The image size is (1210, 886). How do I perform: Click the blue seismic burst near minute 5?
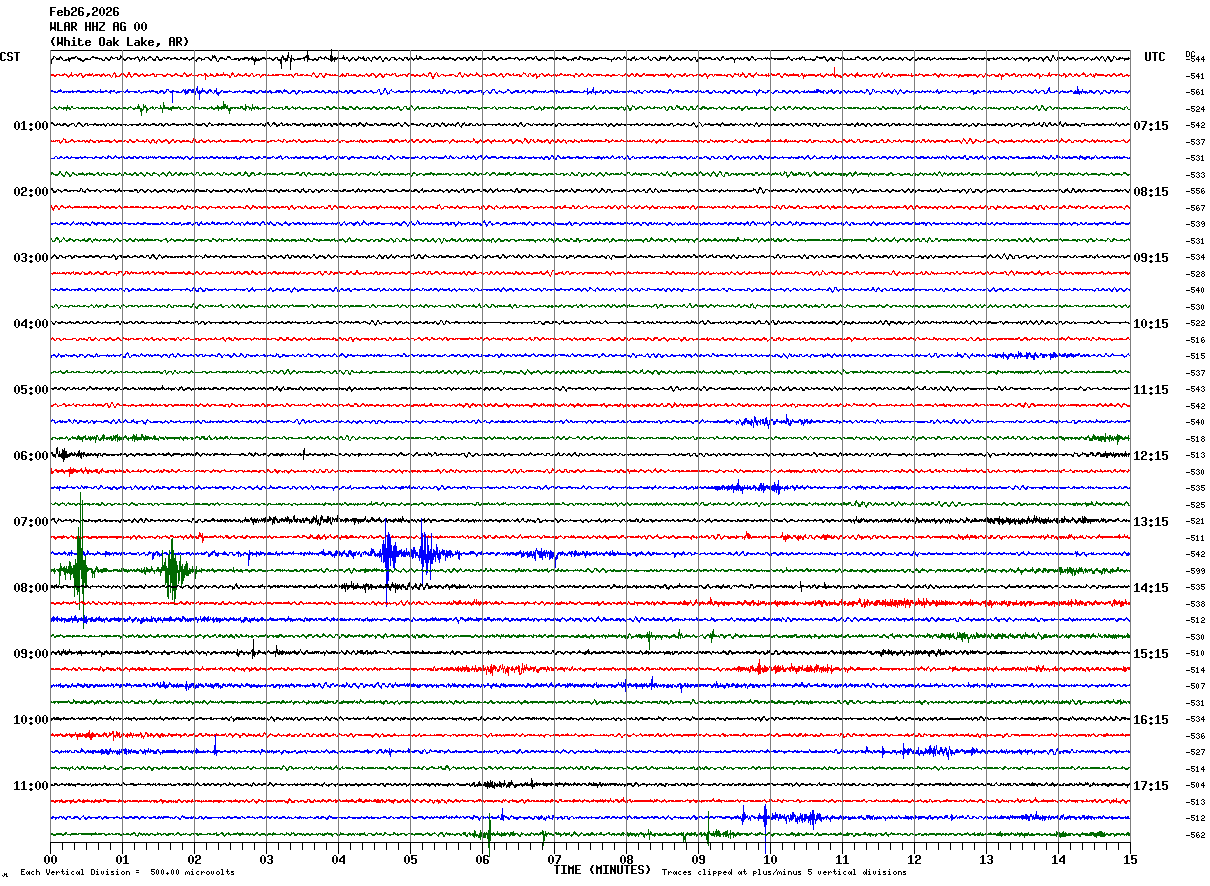click(x=388, y=554)
